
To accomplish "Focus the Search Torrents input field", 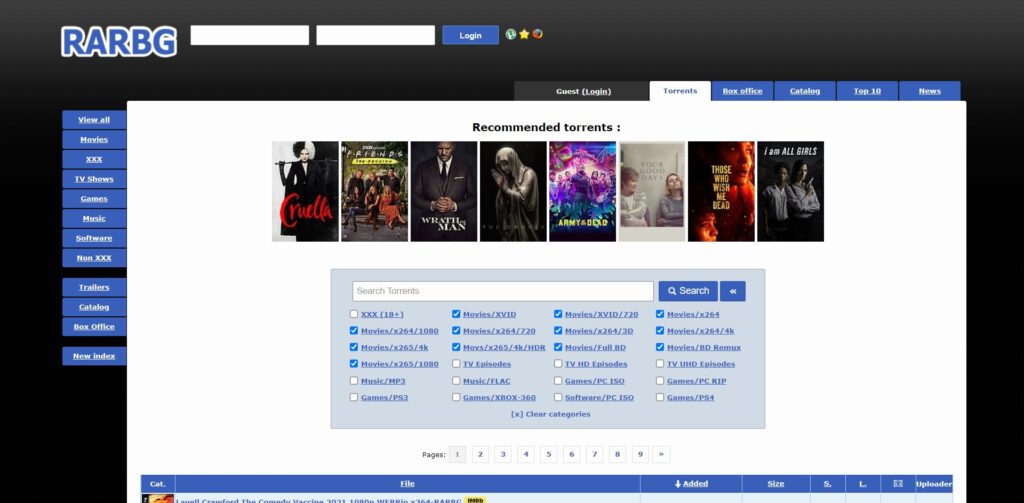I will pyautogui.click(x=502, y=291).
